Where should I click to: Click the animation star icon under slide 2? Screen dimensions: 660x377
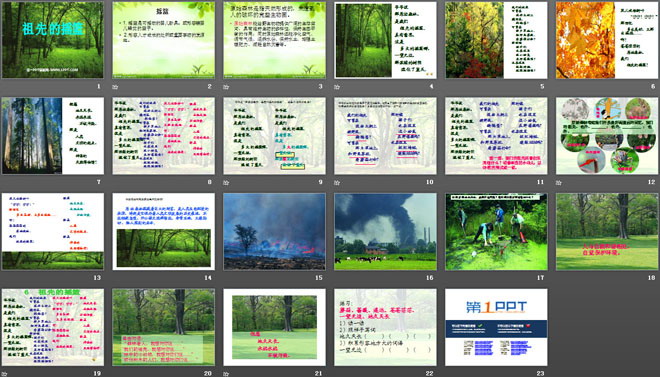tap(115, 87)
